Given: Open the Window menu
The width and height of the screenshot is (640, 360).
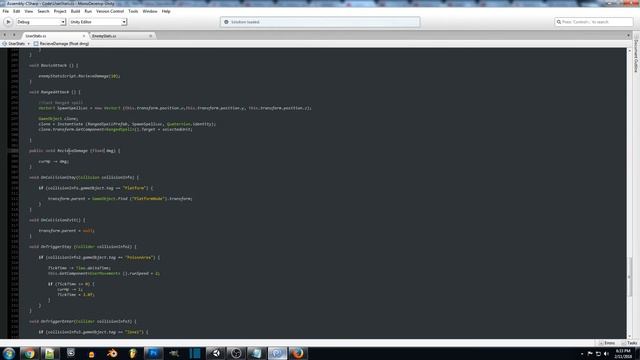Looking at the screenshot, I should (x=150, y=11).
